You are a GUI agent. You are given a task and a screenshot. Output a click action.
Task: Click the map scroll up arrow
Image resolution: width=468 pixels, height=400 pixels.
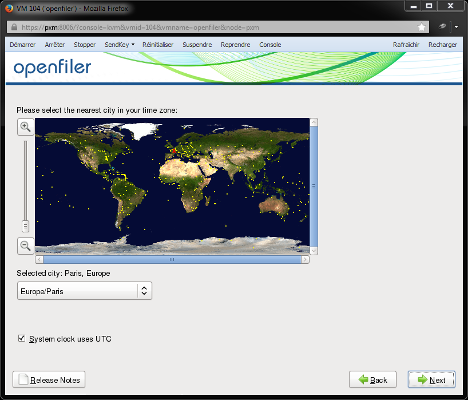[313, 122]
